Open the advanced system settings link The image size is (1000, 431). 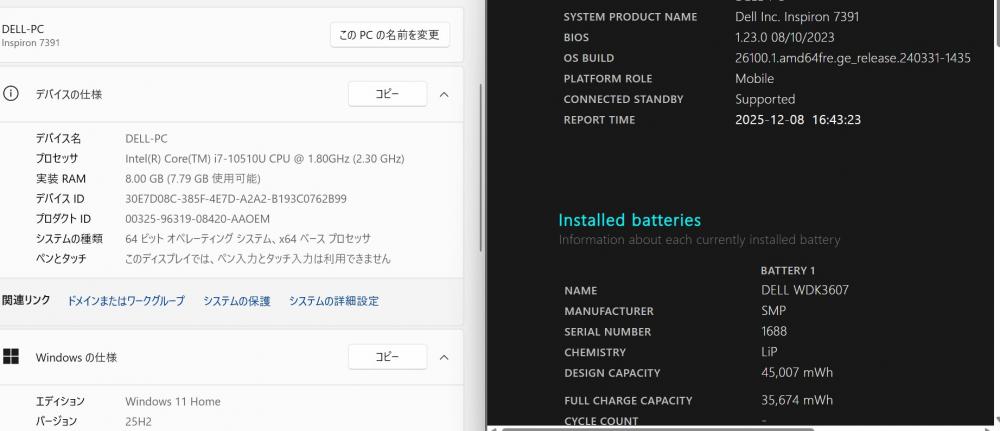pos(334,301)
